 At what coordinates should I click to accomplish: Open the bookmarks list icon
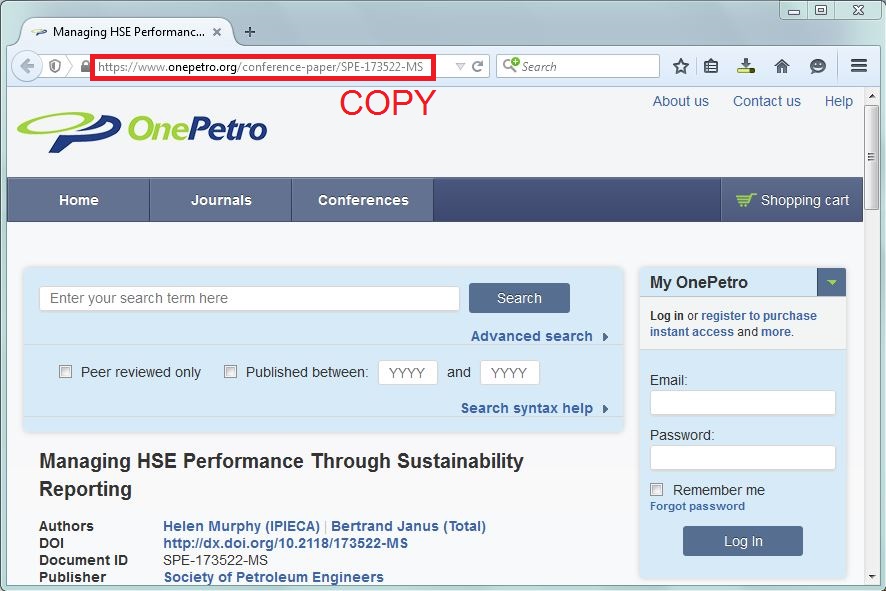point(711,66)
